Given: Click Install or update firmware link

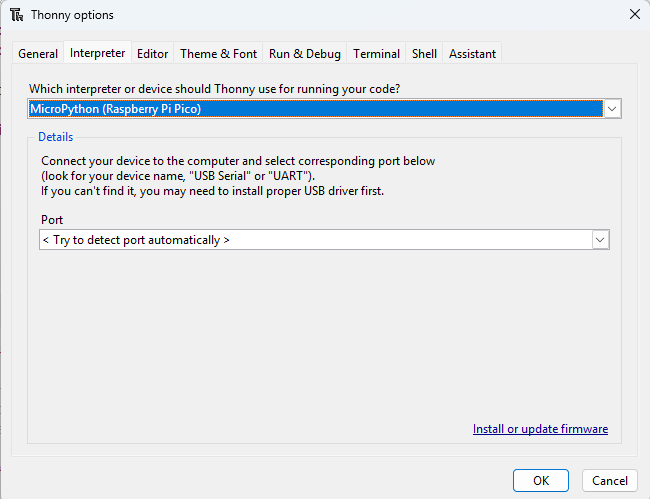Looking at the screenshot, I should (540, 429).
